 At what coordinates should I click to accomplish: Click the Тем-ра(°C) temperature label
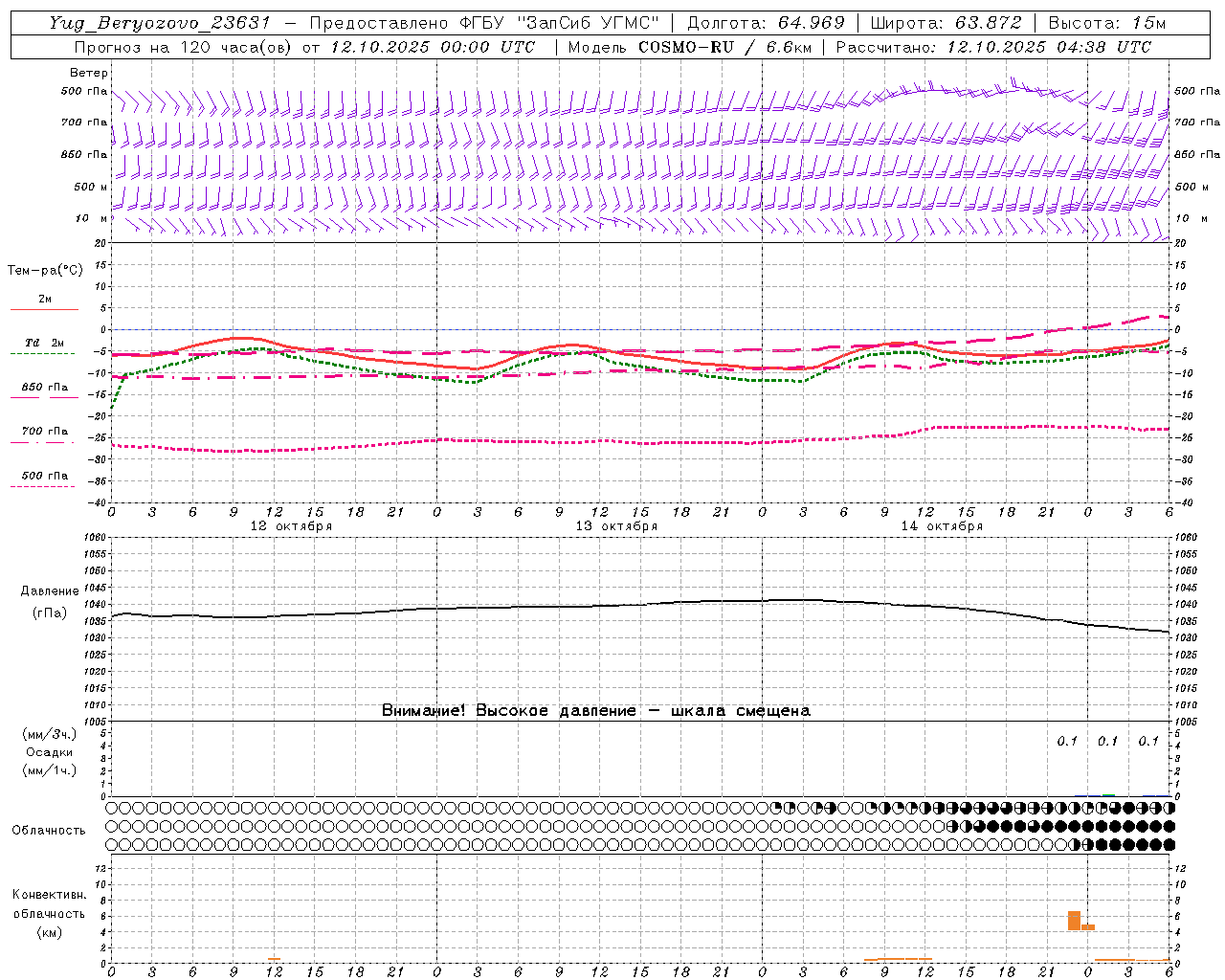coord(45,271)
